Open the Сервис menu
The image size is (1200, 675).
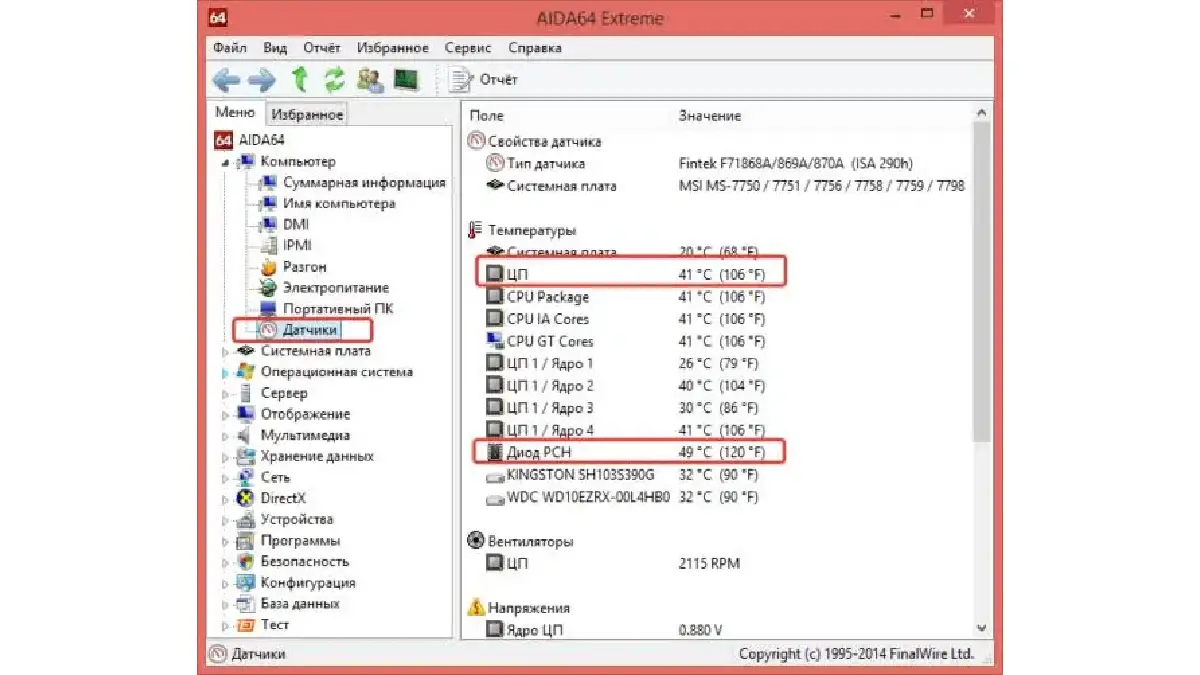click(x=467, y=48)
